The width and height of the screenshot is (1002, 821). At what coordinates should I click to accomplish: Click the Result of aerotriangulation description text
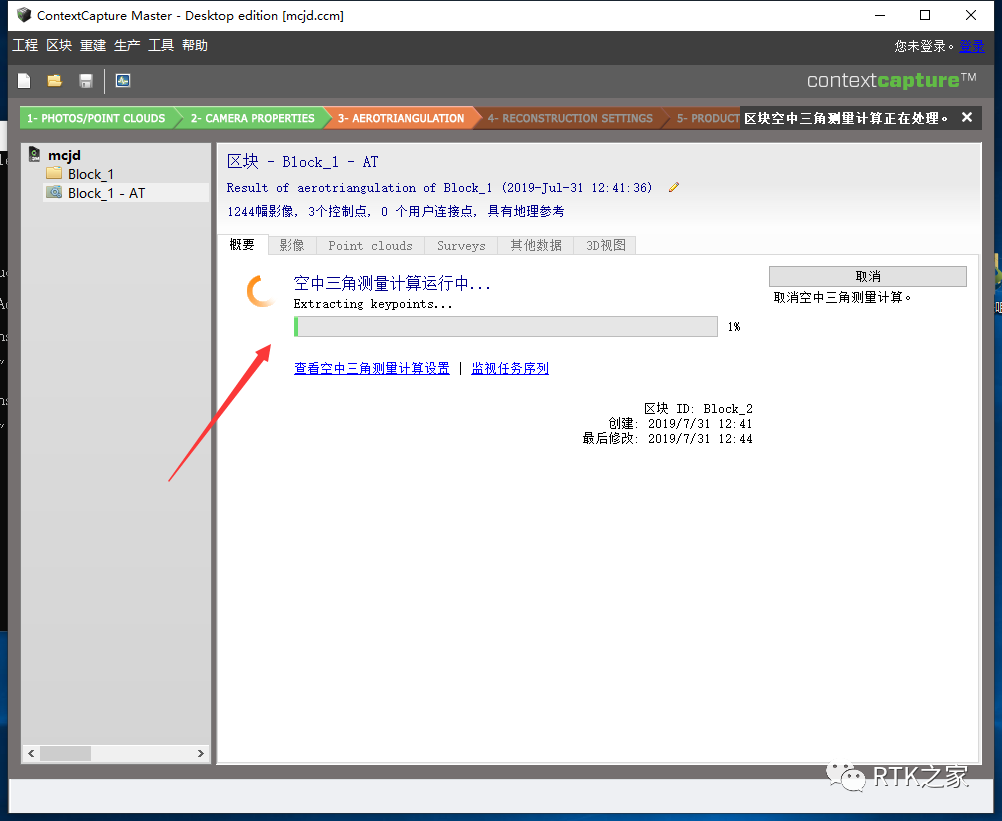(439, 187)
